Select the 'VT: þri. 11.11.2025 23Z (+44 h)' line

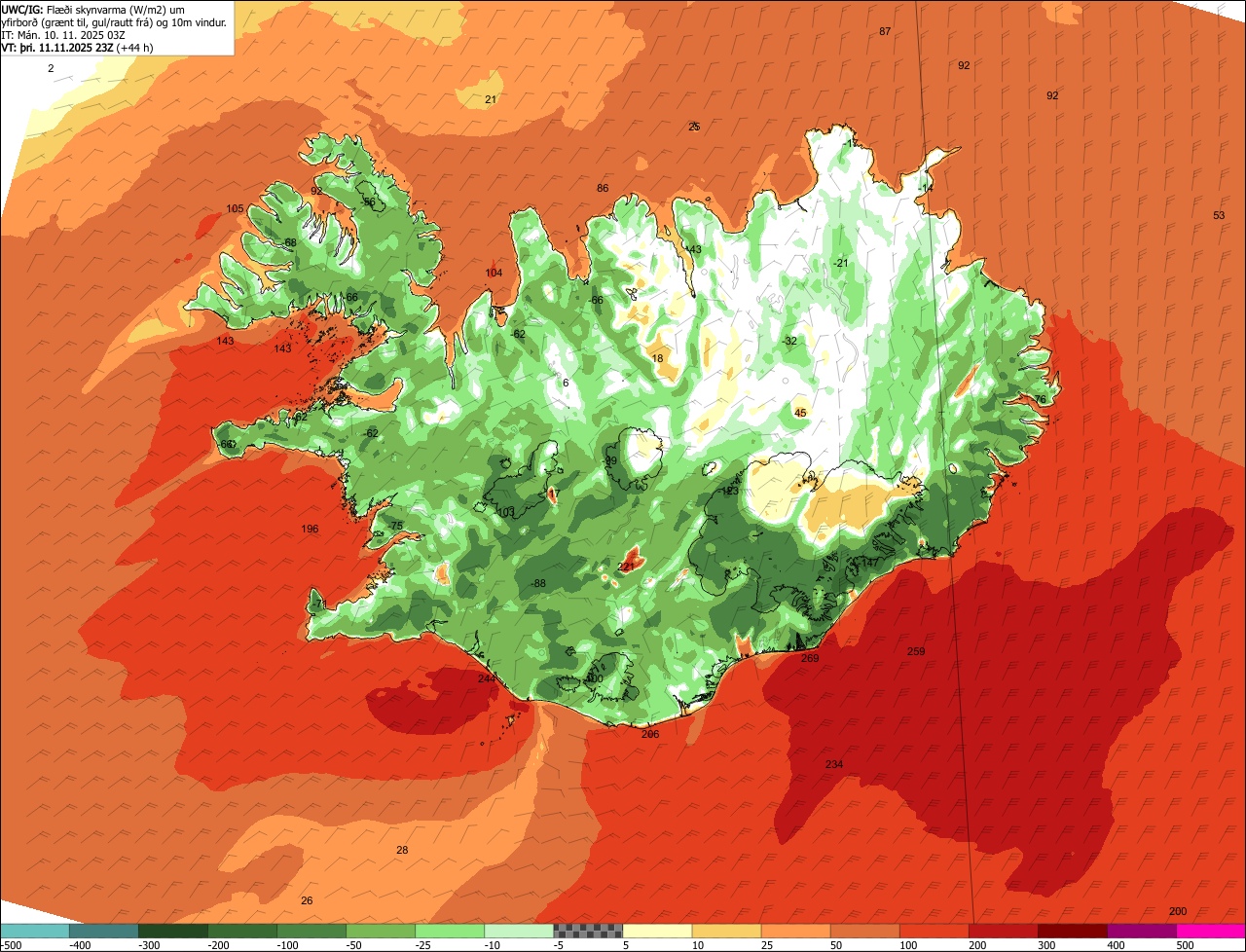77,47
